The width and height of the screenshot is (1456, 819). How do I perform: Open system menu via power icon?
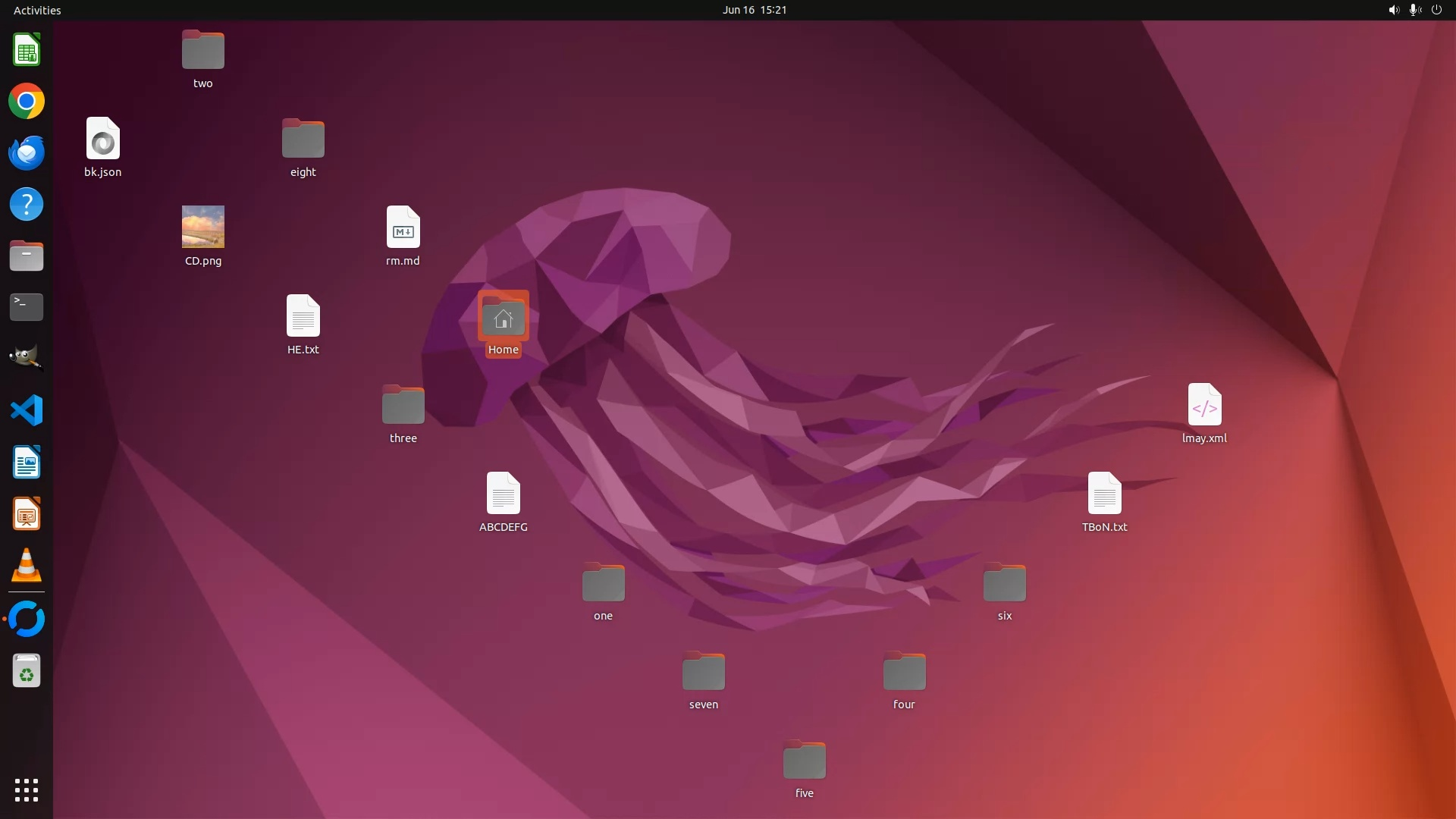1436,10
